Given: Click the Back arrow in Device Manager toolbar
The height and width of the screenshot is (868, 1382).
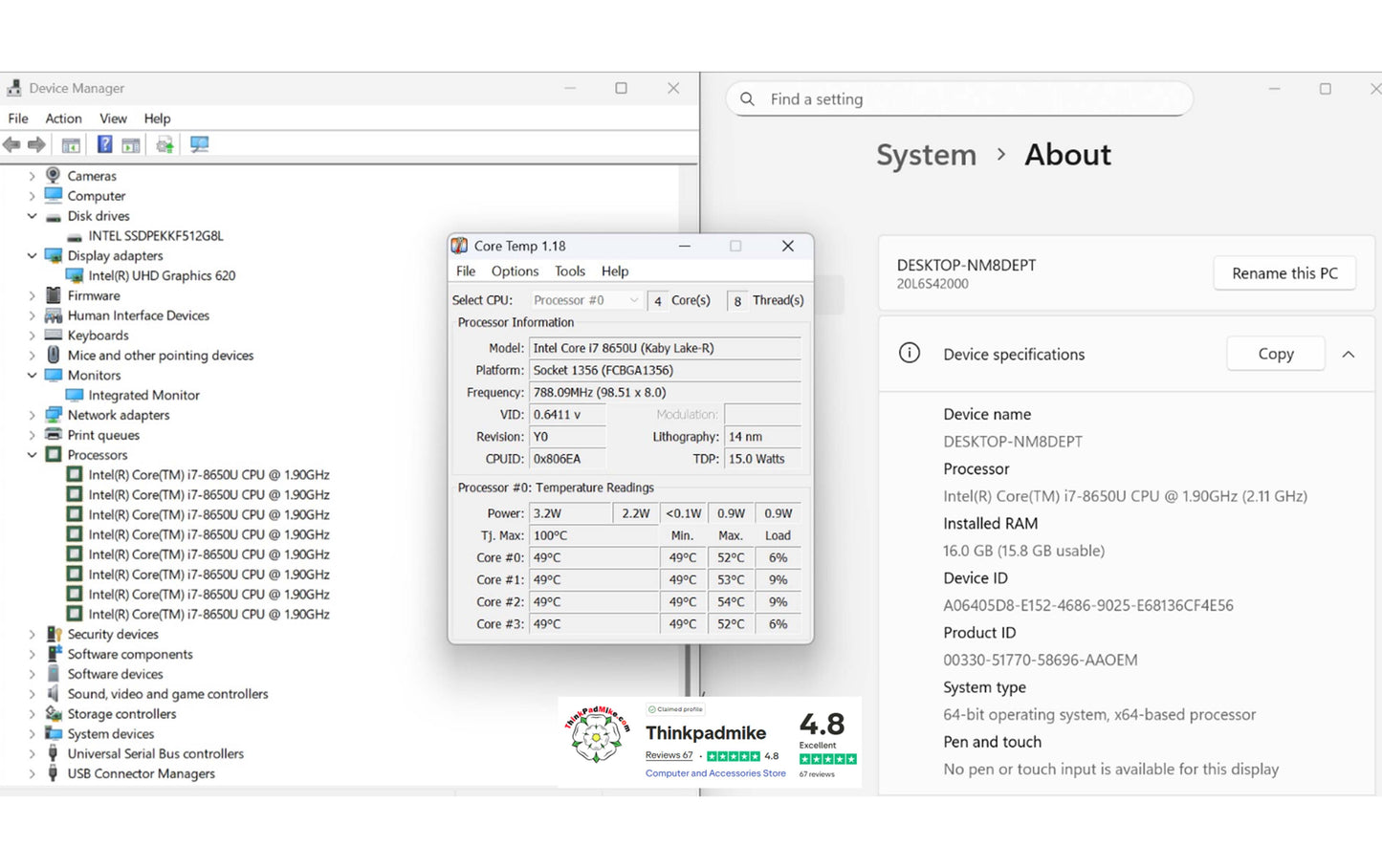Looking at the screenshot, I should 11,144.
